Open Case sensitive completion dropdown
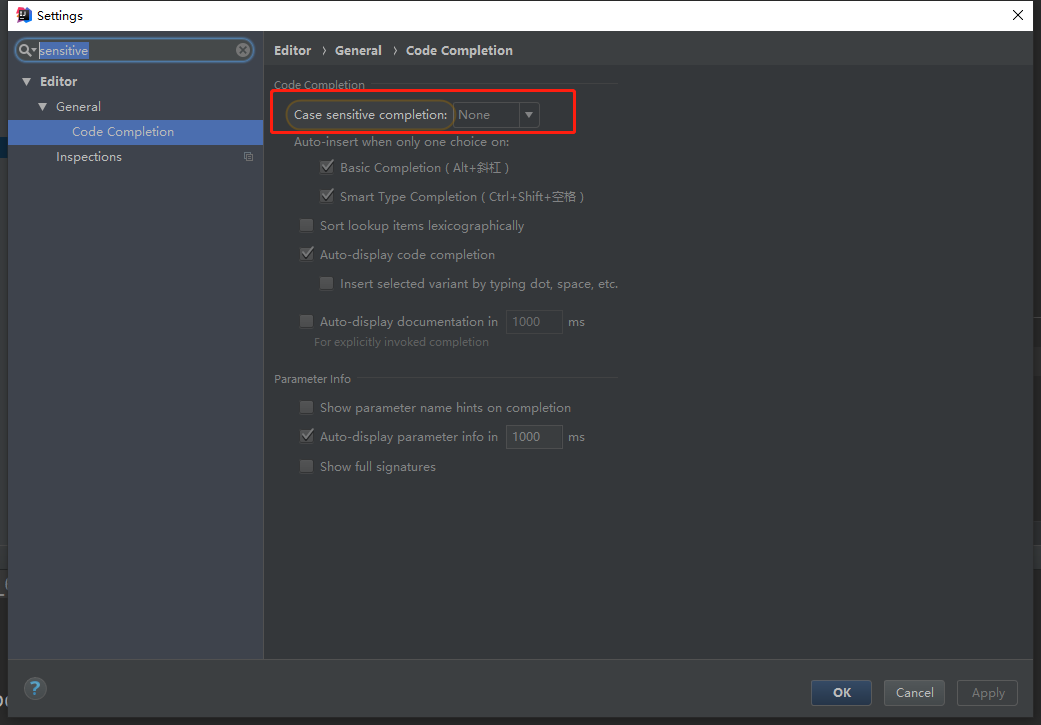The image size is (1041, 725). click(x=529, y=115)
